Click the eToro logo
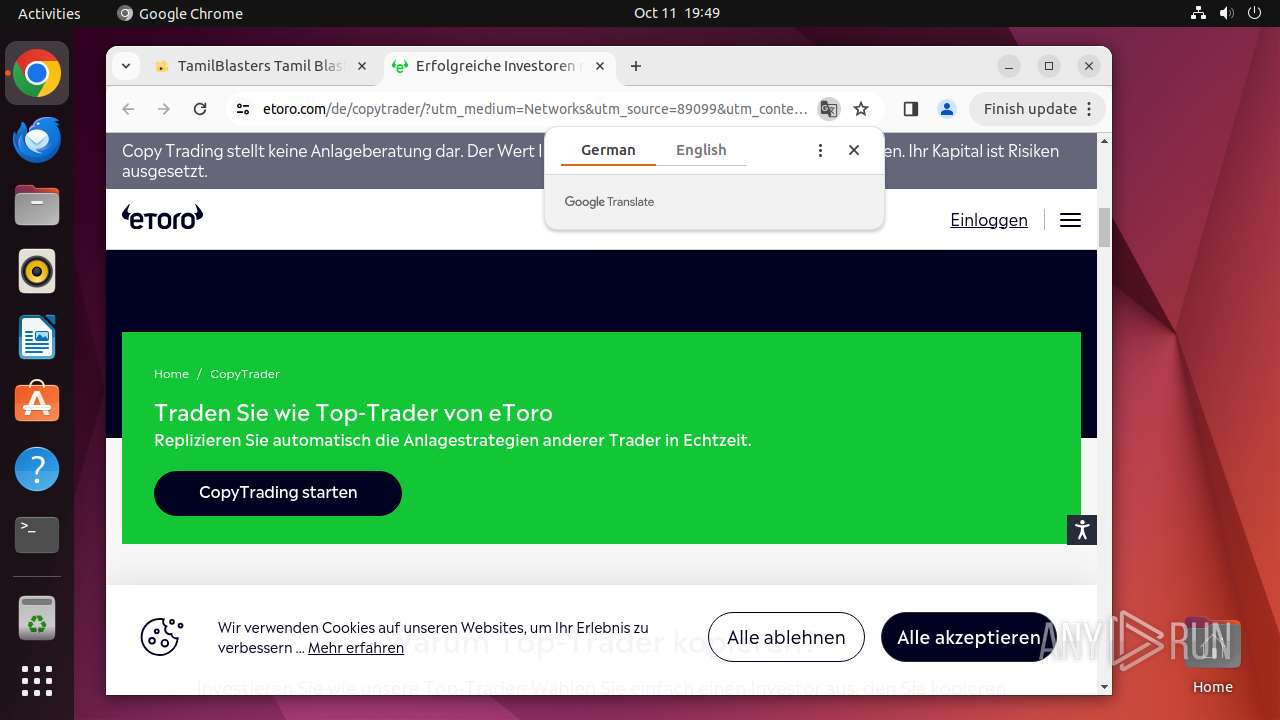 click(162, 217)
